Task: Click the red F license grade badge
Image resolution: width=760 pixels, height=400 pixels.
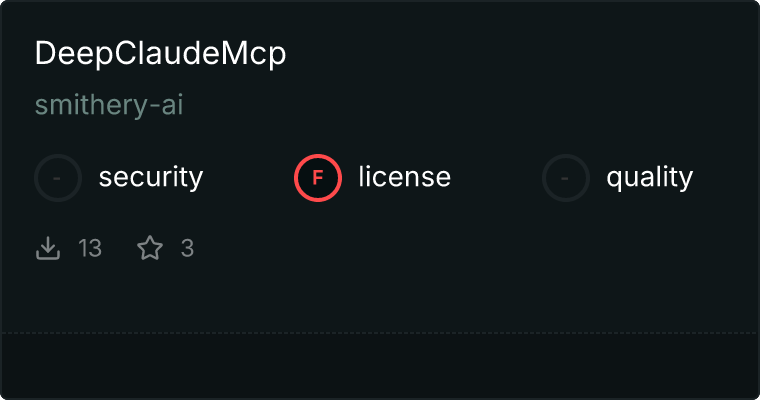Action: (x=318, y=178)
